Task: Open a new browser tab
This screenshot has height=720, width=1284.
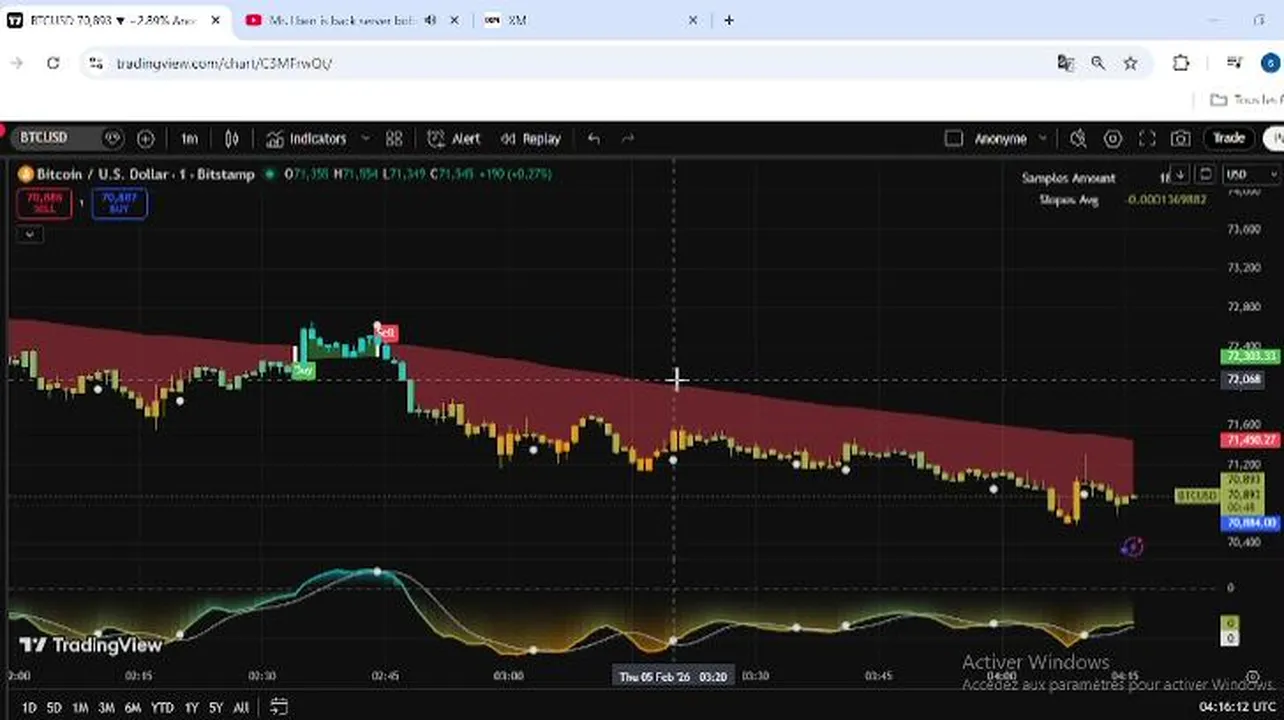Action: (x=729, y=20)
